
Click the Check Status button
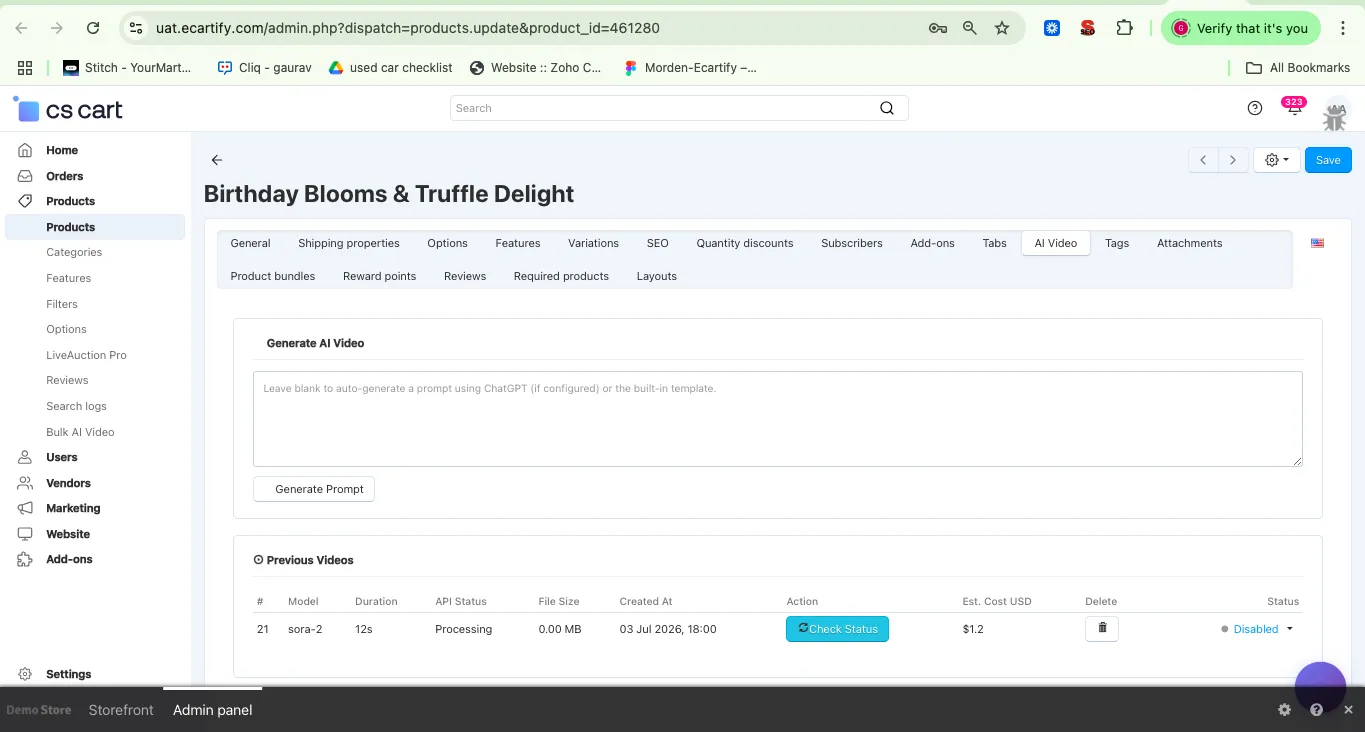837,629
